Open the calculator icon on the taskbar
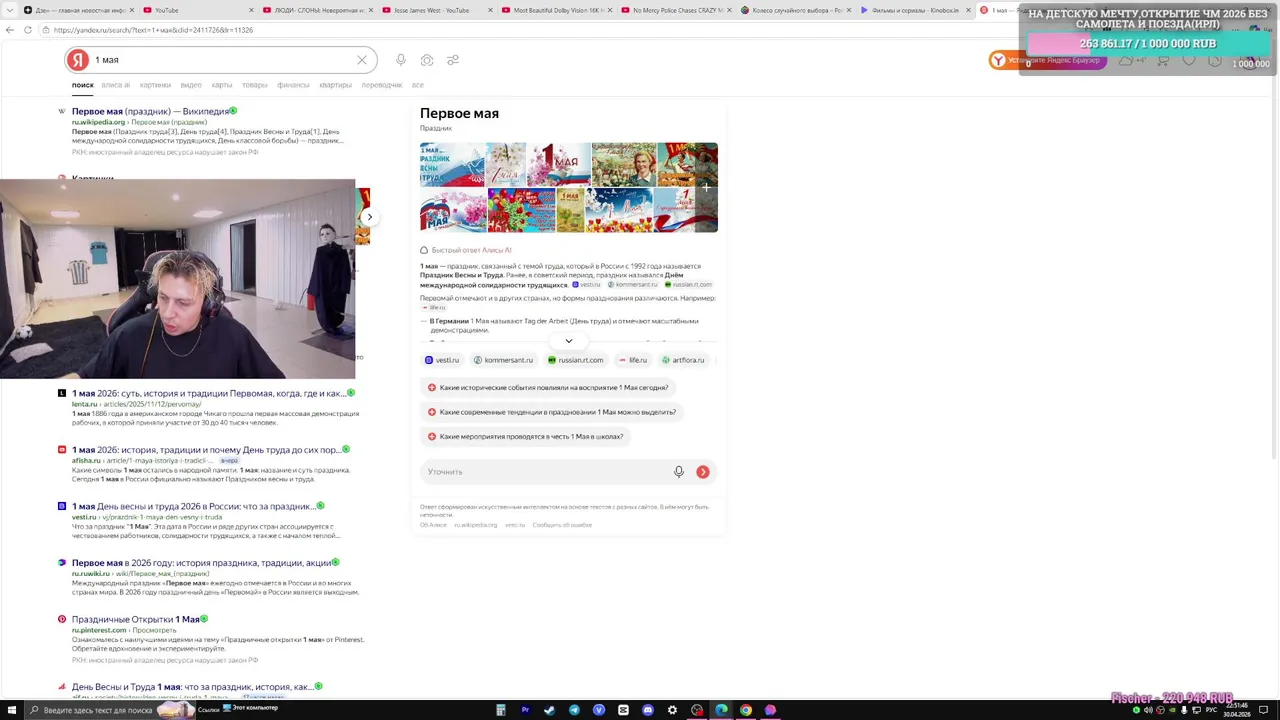 point(501,710)
